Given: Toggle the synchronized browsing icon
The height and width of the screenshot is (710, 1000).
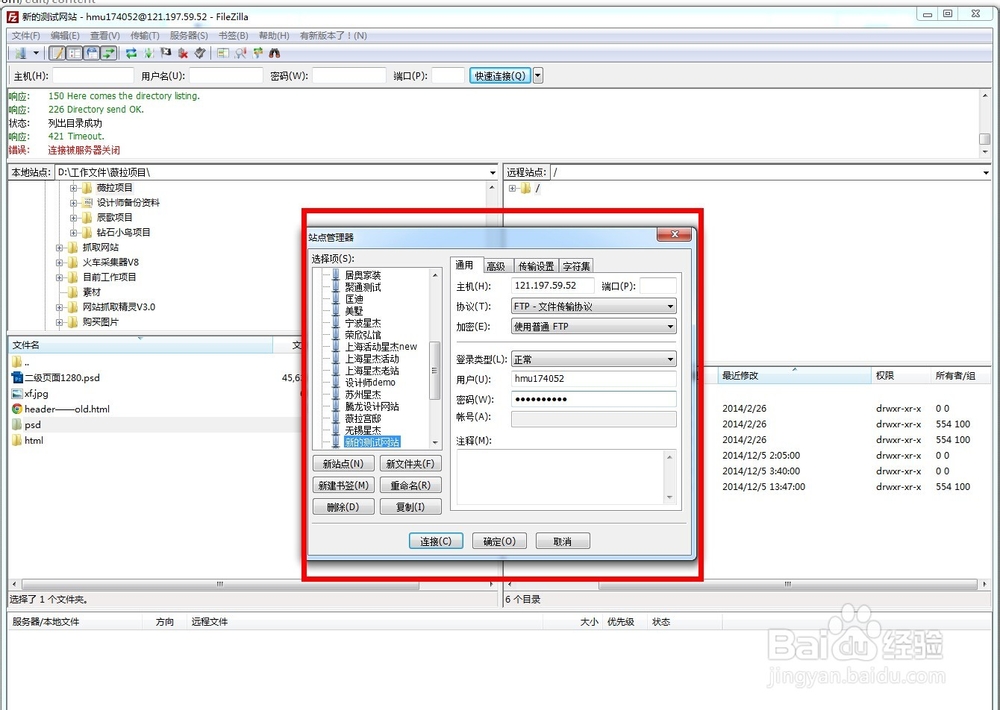Looking at the screenshot, I should pyautogui.click(x=258, y=53).
